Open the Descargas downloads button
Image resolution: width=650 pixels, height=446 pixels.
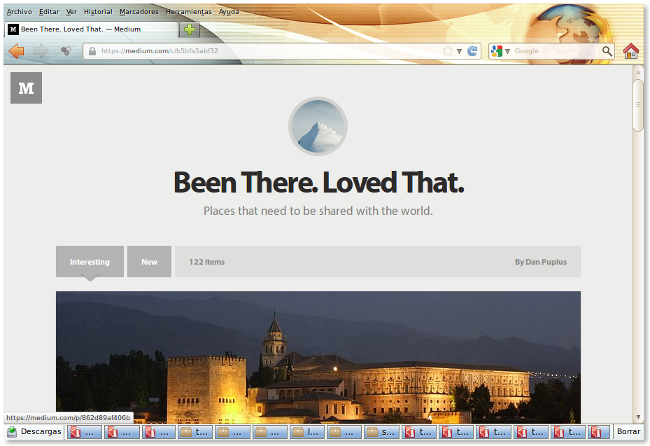34,431
